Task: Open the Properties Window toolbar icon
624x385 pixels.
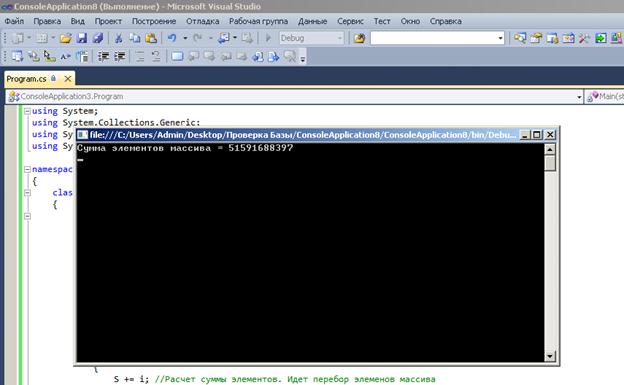Action: tap(536, 38)
